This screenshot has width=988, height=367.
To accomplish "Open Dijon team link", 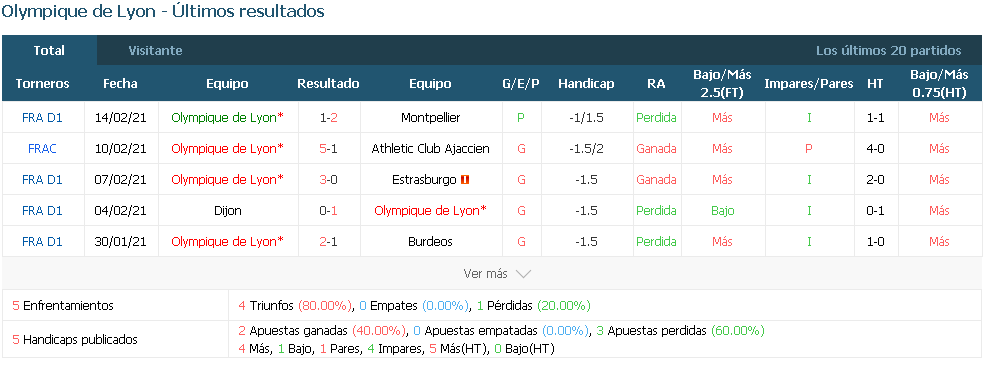I will click(x=227, y=211).
